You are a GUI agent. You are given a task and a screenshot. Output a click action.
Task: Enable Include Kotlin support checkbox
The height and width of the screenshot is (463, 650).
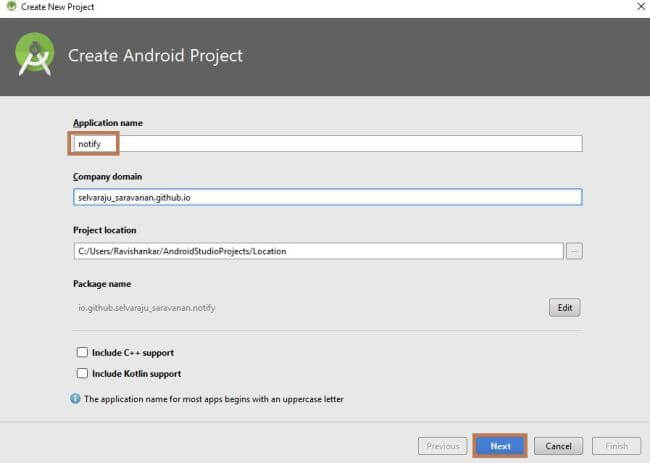[82, 373]
